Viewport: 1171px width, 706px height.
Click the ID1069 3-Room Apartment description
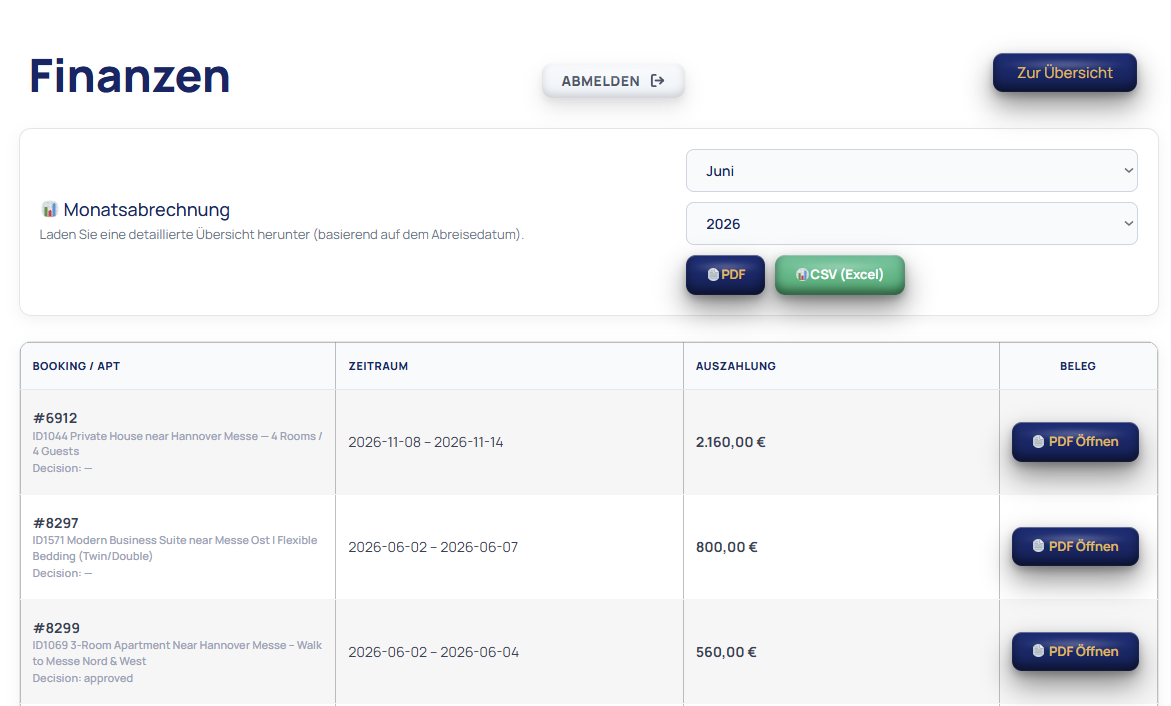click(x=177, y=653)
